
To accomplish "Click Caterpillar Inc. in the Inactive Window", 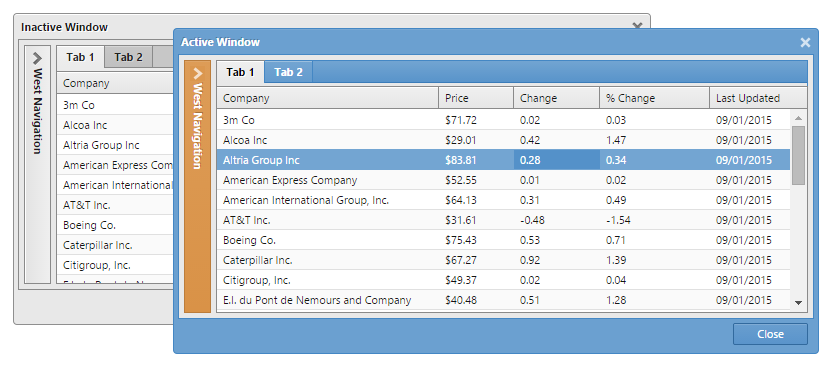I will click(98, 245).
